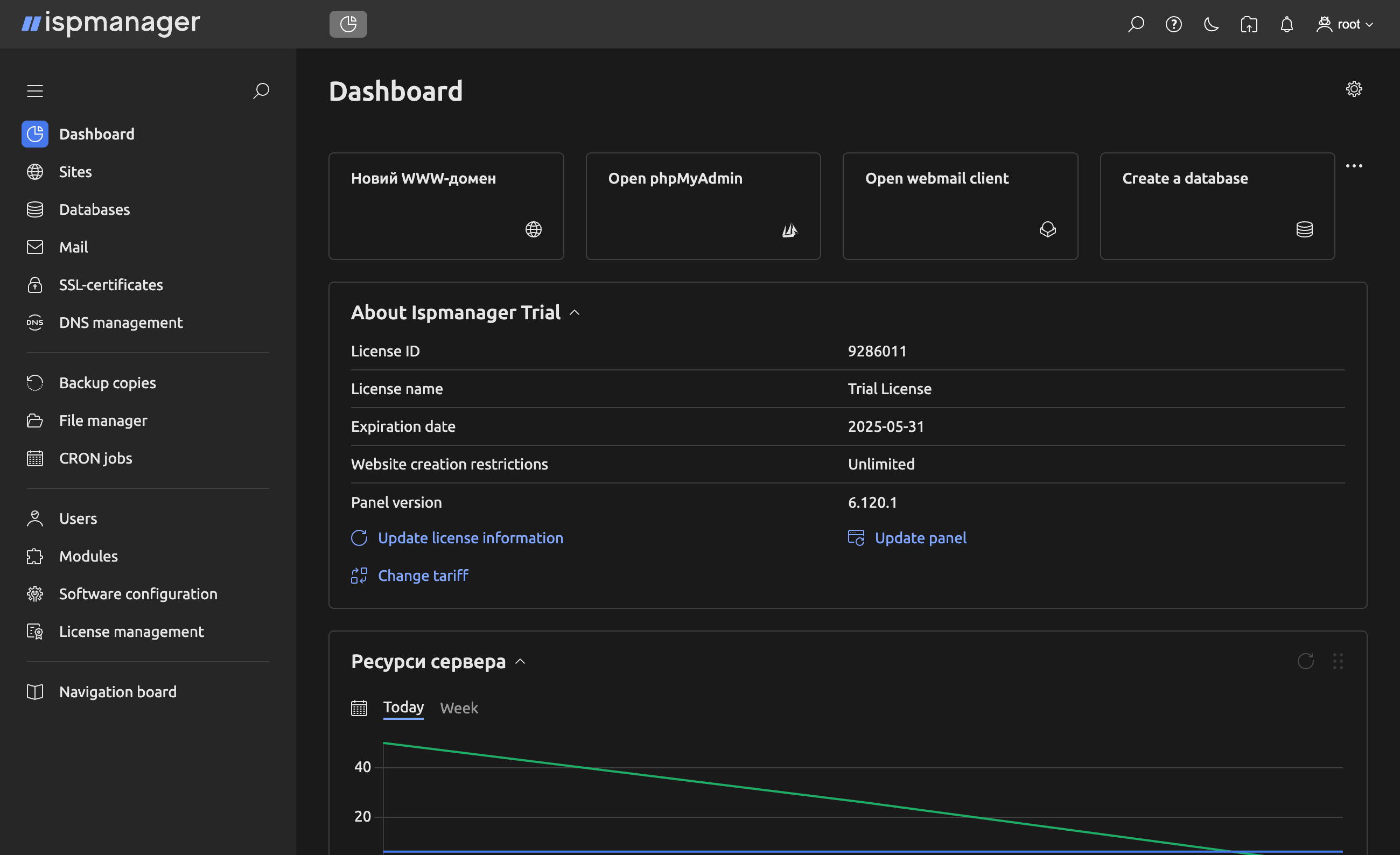This screenshot has width=1400, height=855.
Task: Open the help question mark icon
Action: pyautogui.click(x=1173, y=24)
